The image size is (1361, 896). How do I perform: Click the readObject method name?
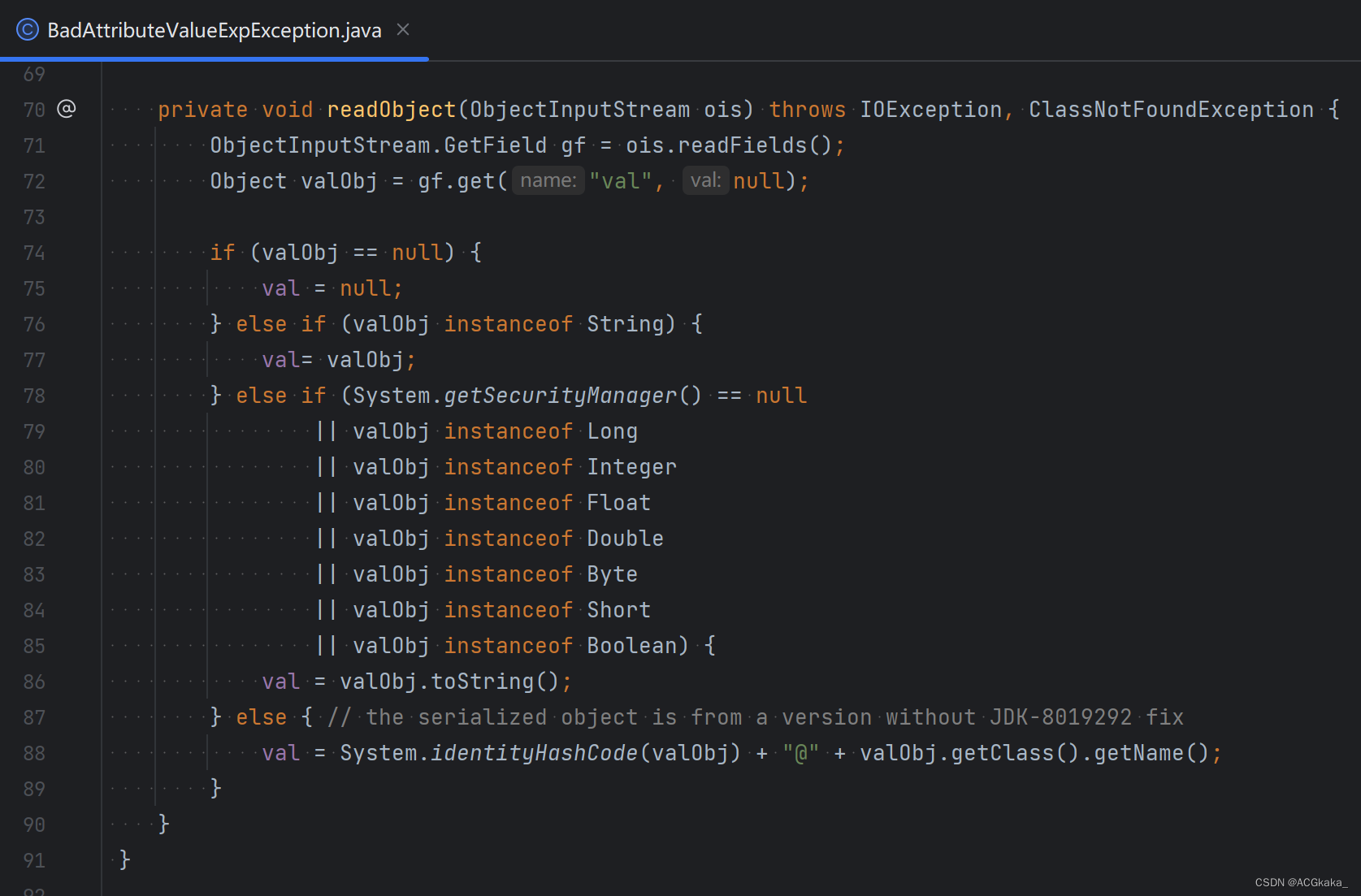click(x=392, y=110)
